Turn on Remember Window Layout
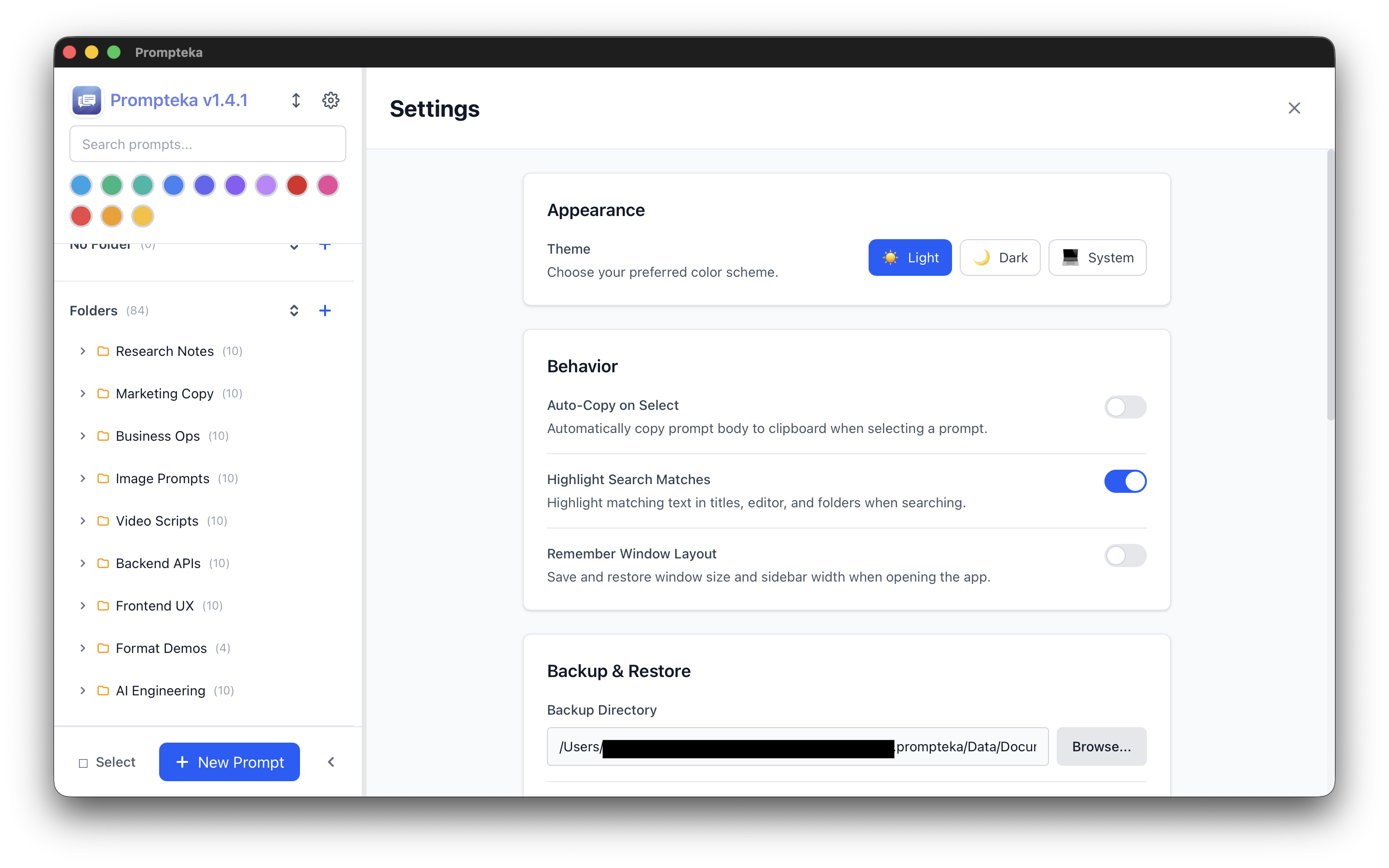Viewport: 1389px width, 868px height. point(1125,555)
